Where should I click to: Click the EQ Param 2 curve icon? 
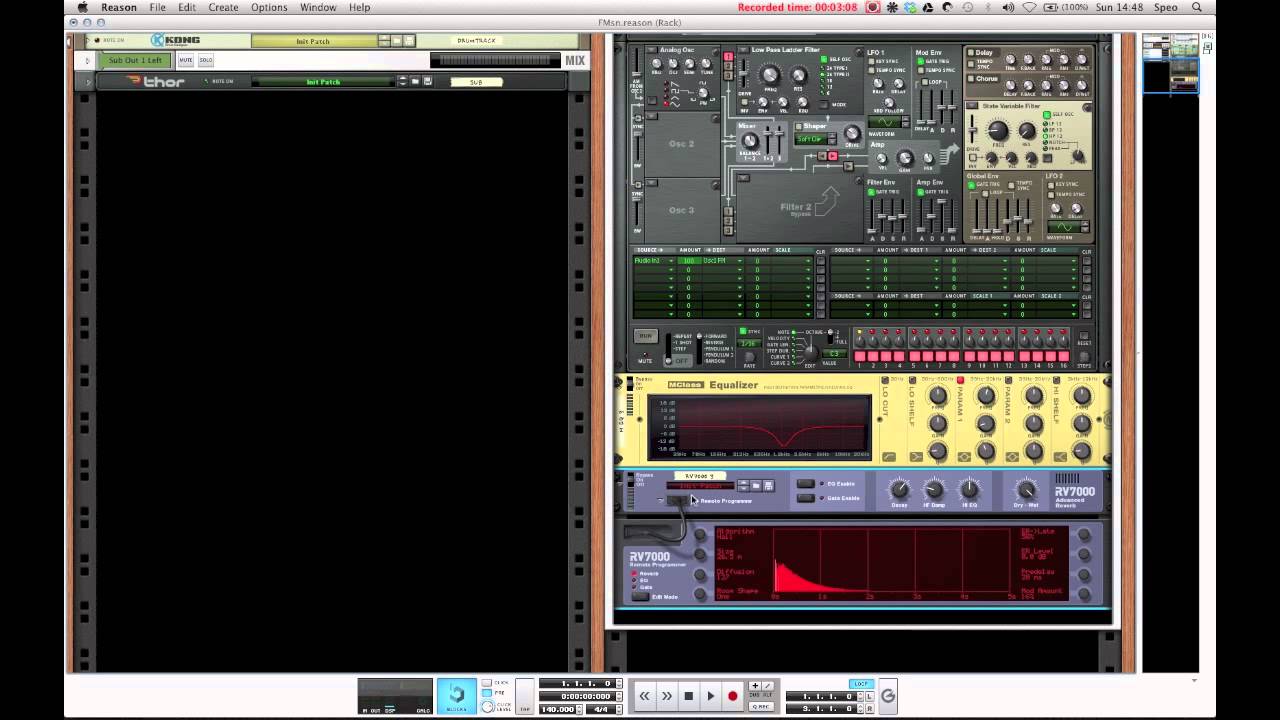[1012, 457]
